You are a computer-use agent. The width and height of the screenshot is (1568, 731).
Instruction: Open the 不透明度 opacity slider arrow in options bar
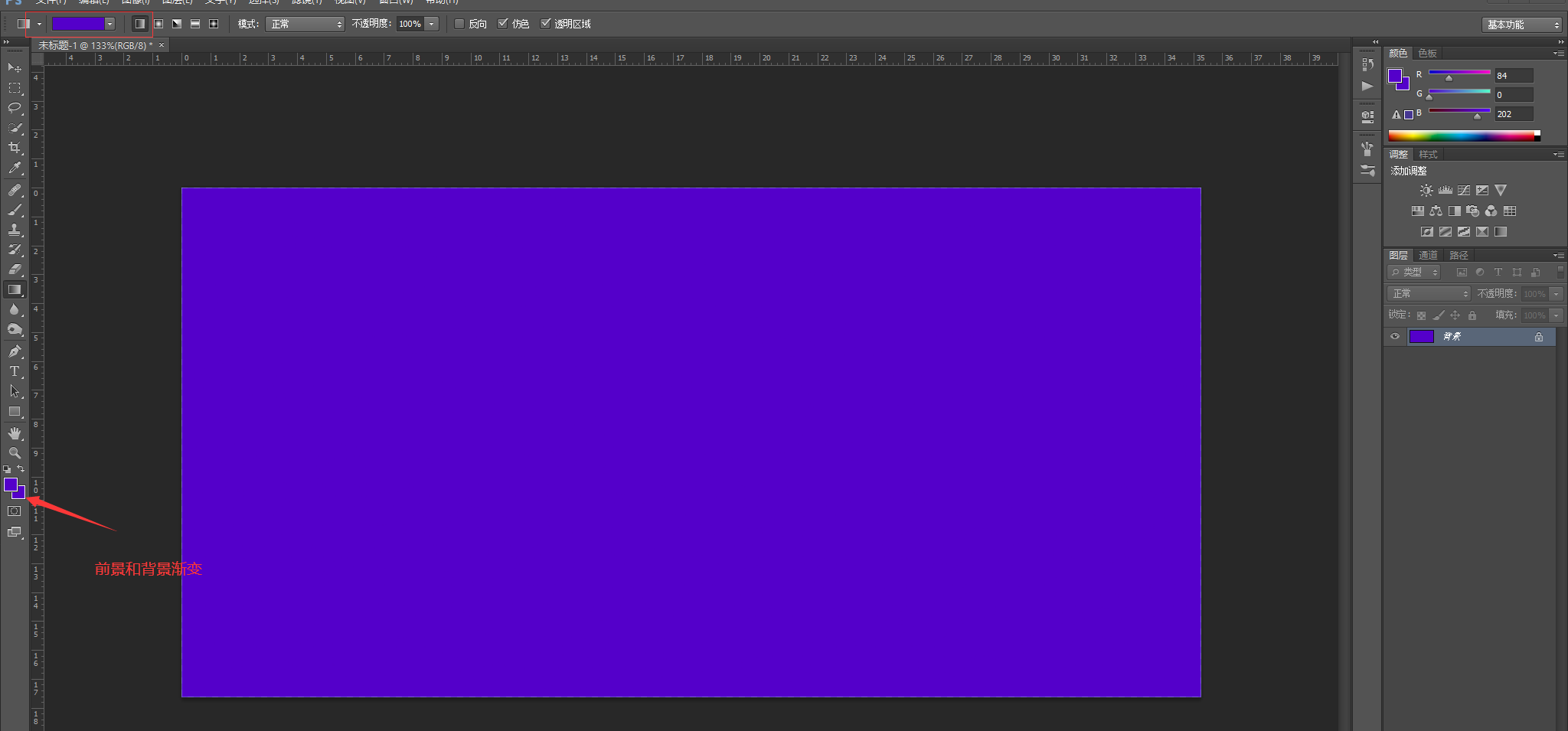[x=432, y=24]
